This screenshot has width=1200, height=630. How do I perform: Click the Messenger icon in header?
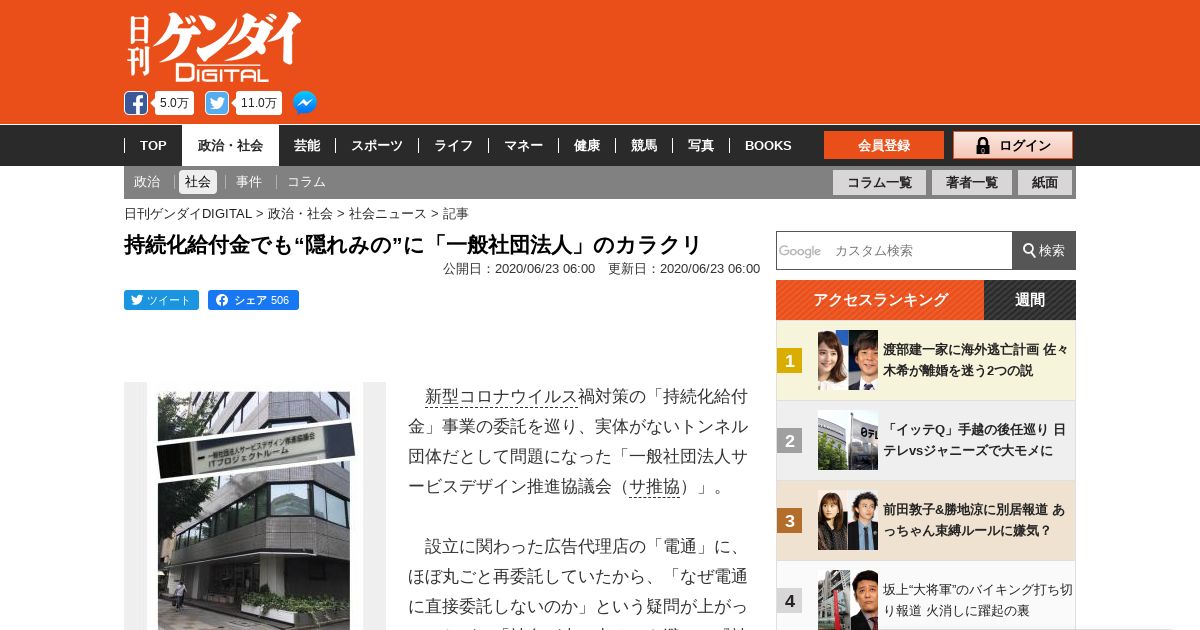[x=305, y=103]
